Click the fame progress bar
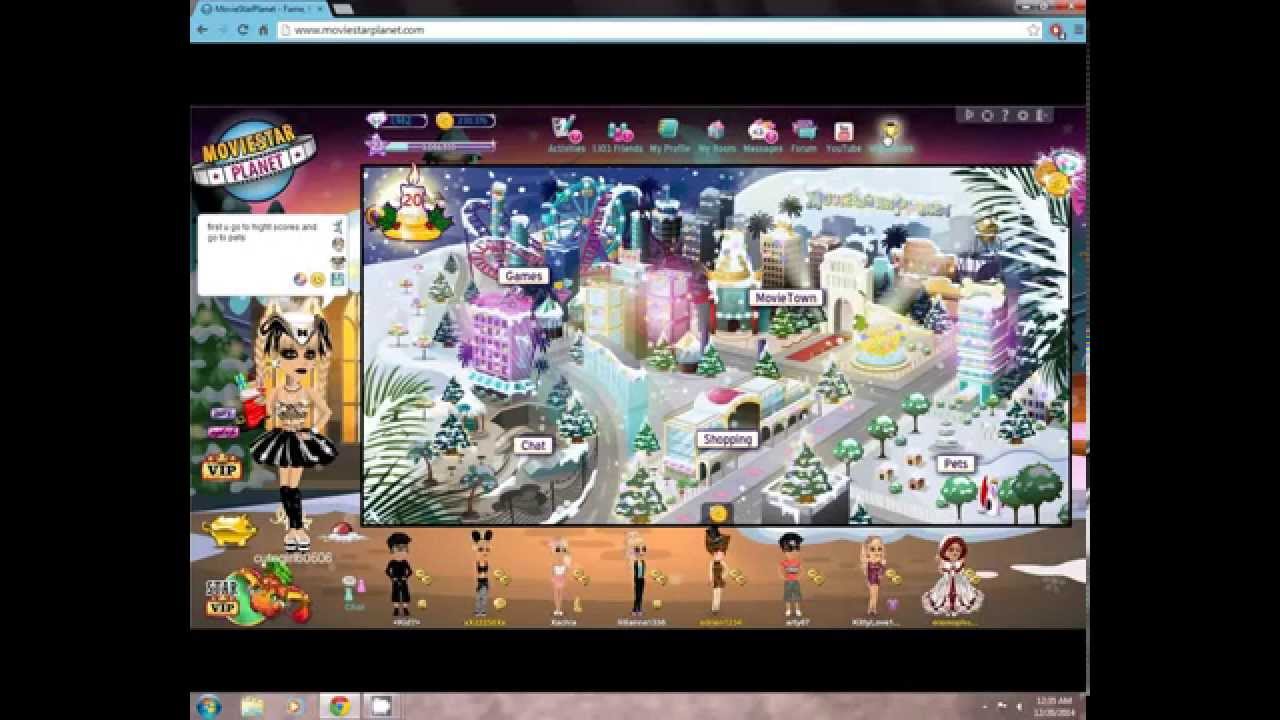Viewport: 1280px width, 720px height. coord(441,146)
